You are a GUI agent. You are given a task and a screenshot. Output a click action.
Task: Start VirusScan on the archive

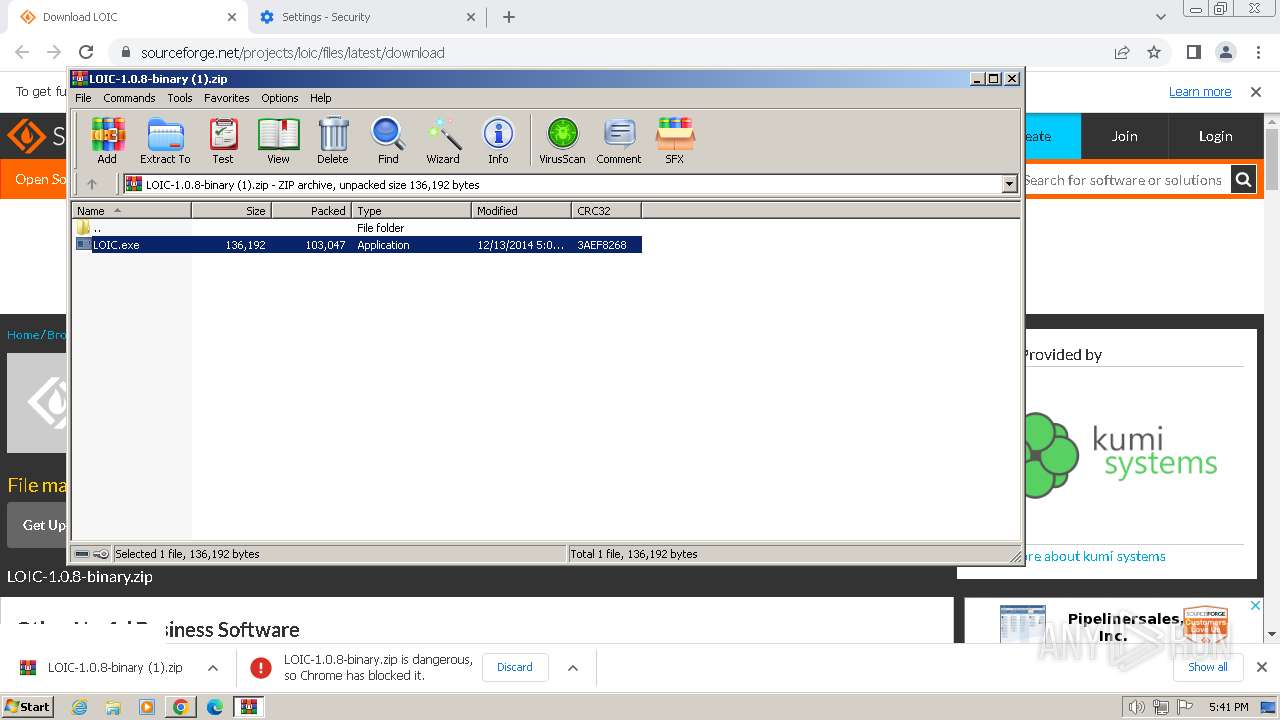(562, 140)
